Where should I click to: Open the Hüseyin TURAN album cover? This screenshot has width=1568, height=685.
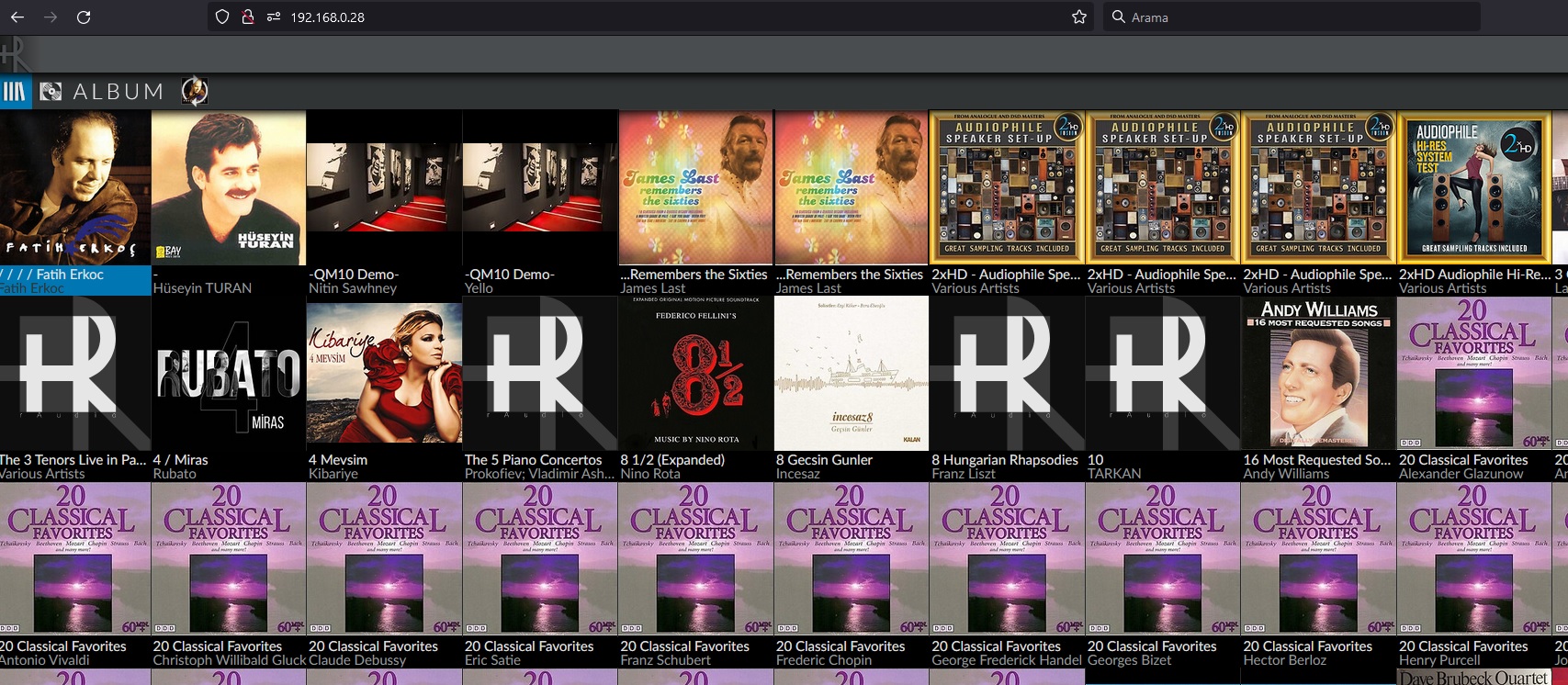click(x=229, y=188)
